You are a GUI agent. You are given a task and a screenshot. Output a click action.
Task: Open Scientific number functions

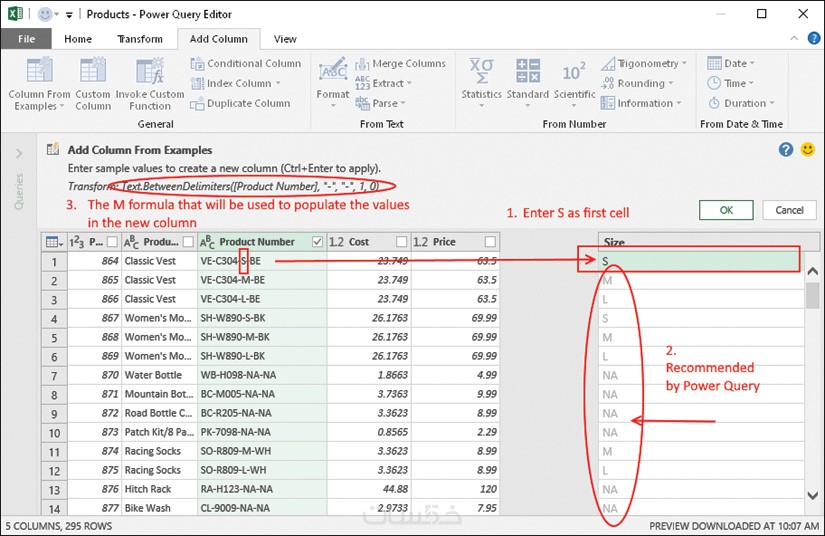tap(574, 83)
